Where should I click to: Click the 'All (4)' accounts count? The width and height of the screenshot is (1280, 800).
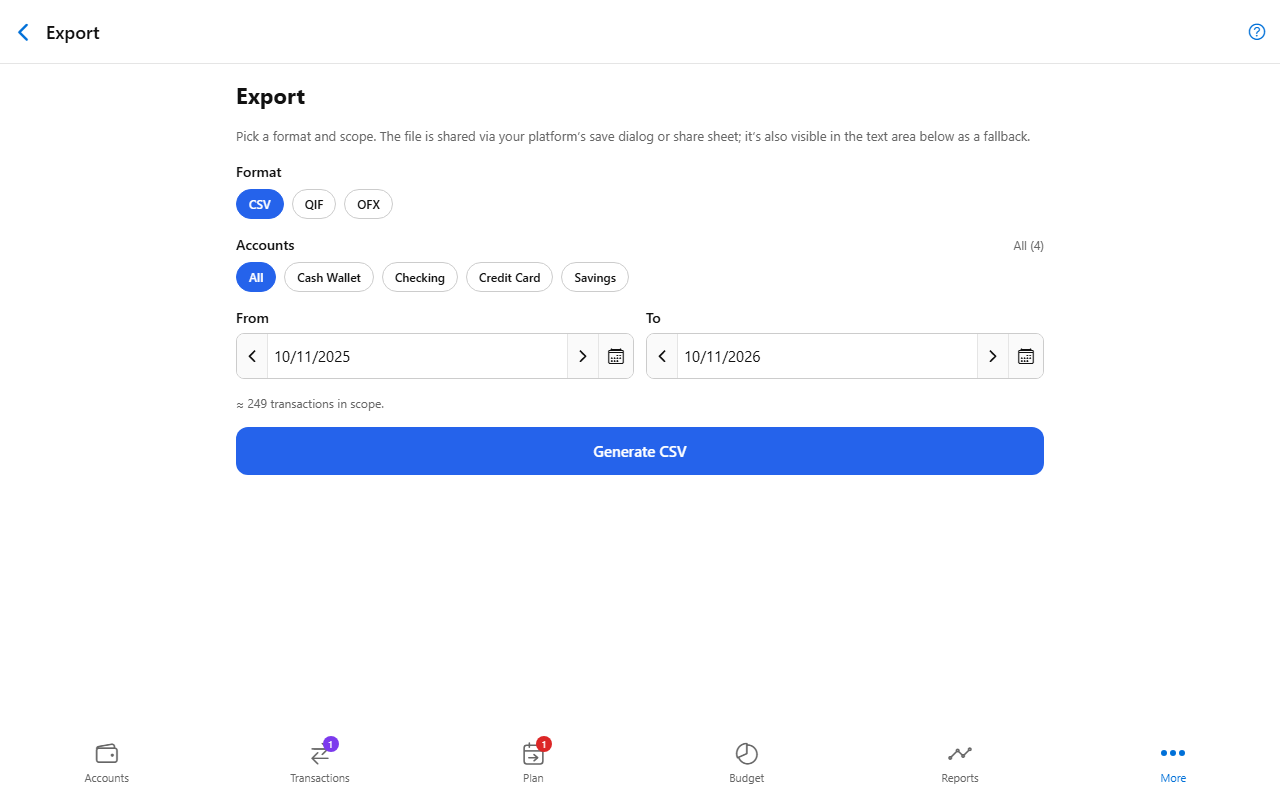[1028, 246]
